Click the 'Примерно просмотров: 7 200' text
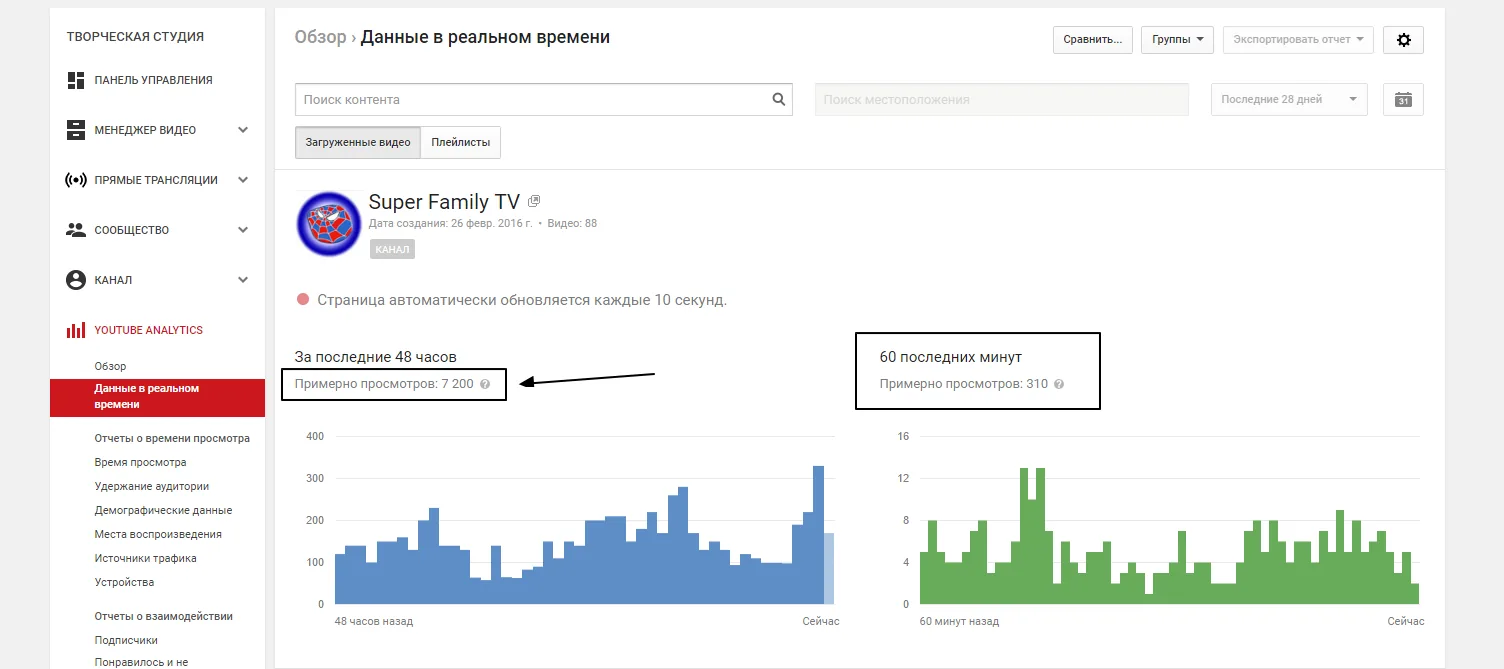 click(x=384, y=384)
